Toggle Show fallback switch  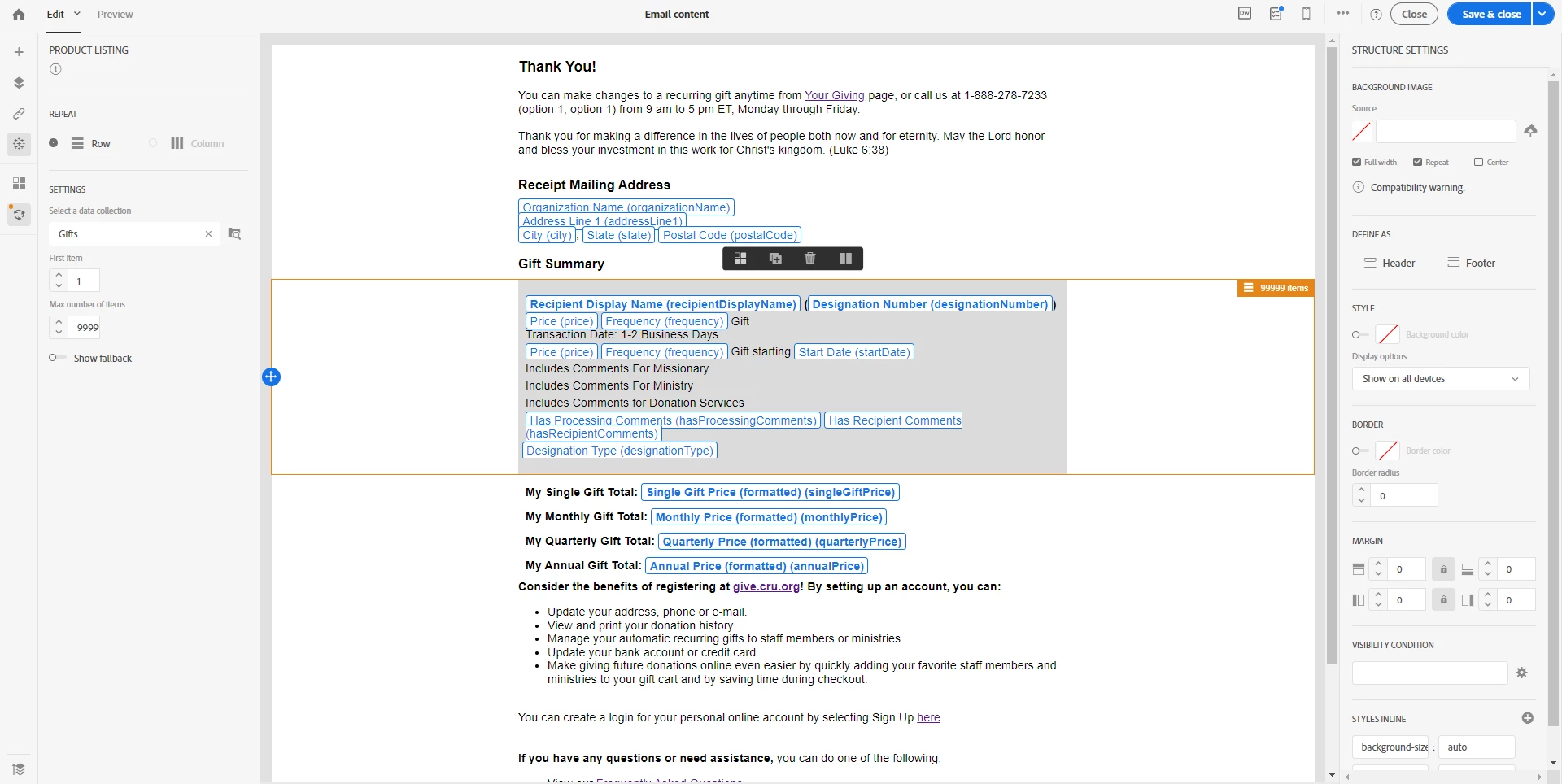coord(57,358)
